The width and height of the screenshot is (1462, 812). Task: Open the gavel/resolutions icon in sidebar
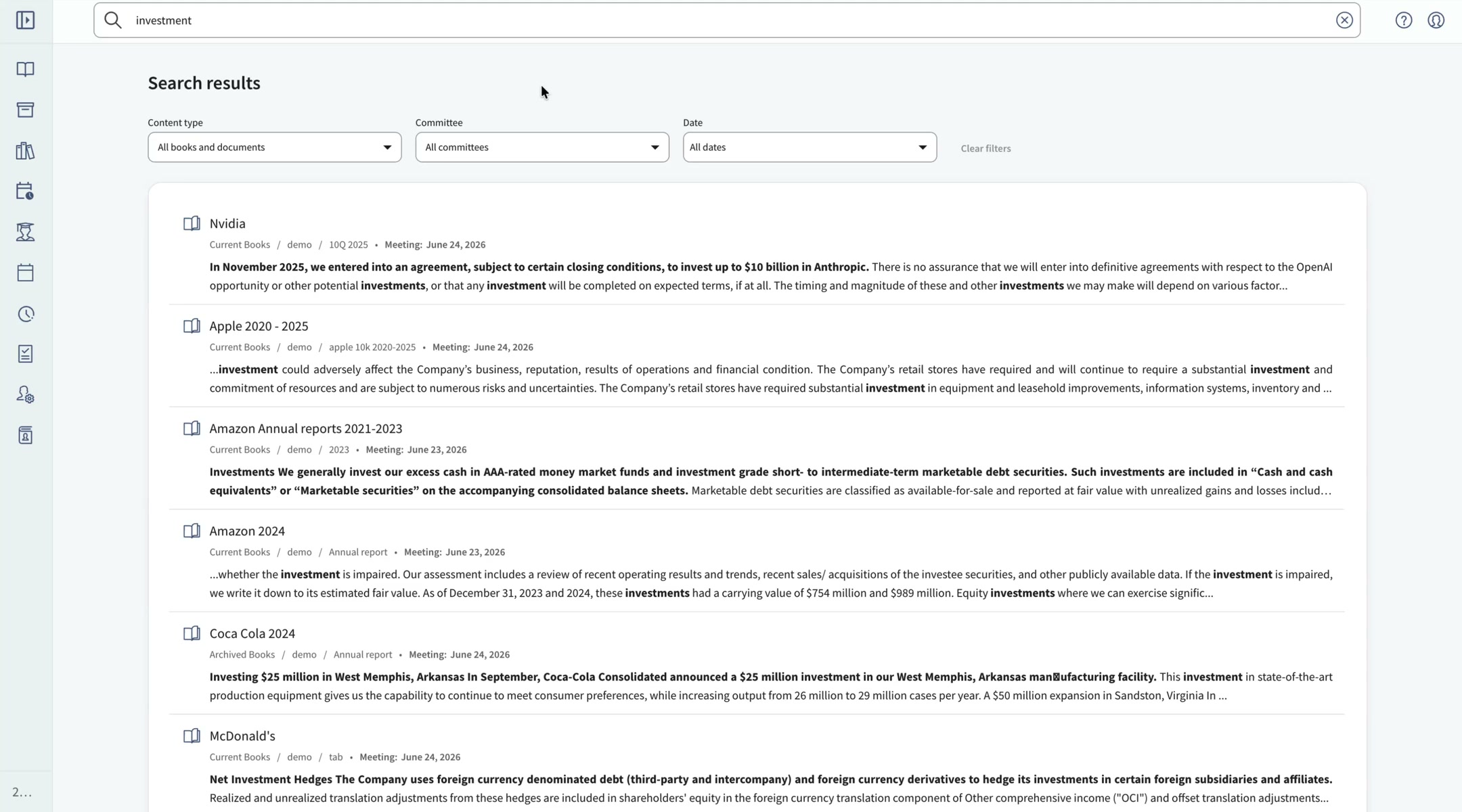point(26,232)
